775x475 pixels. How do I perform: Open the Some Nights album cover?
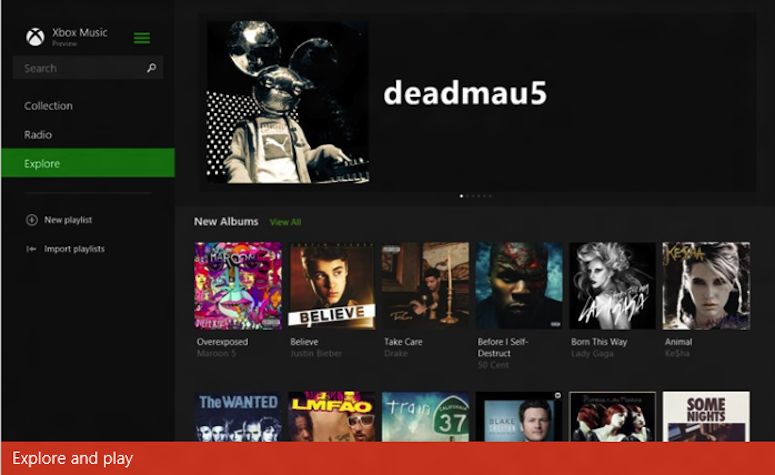coord(706,417)
